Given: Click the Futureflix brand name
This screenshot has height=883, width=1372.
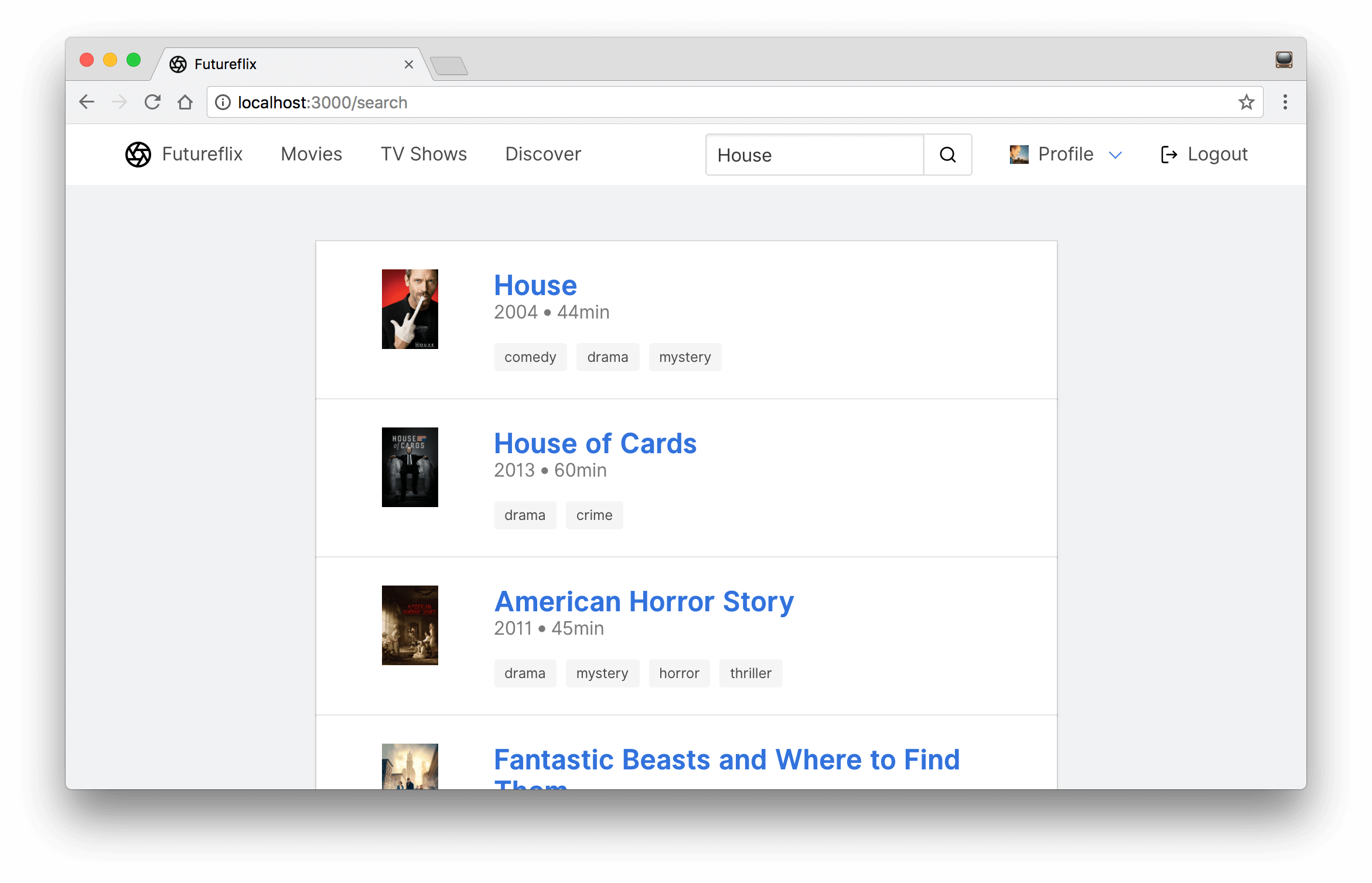Looking at the screenshot, I should [202, 154].
